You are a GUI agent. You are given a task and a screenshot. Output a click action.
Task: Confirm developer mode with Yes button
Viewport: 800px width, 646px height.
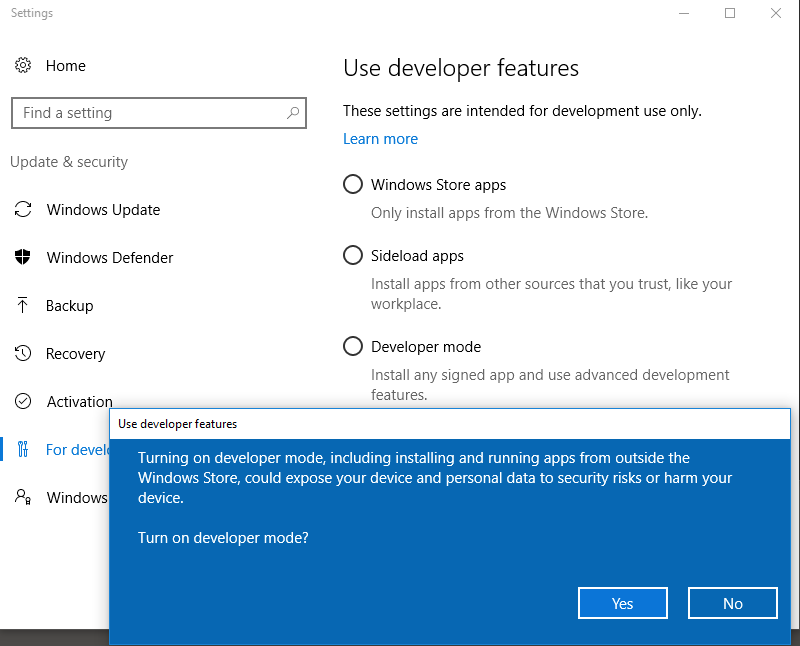click(x=622, y=603)
